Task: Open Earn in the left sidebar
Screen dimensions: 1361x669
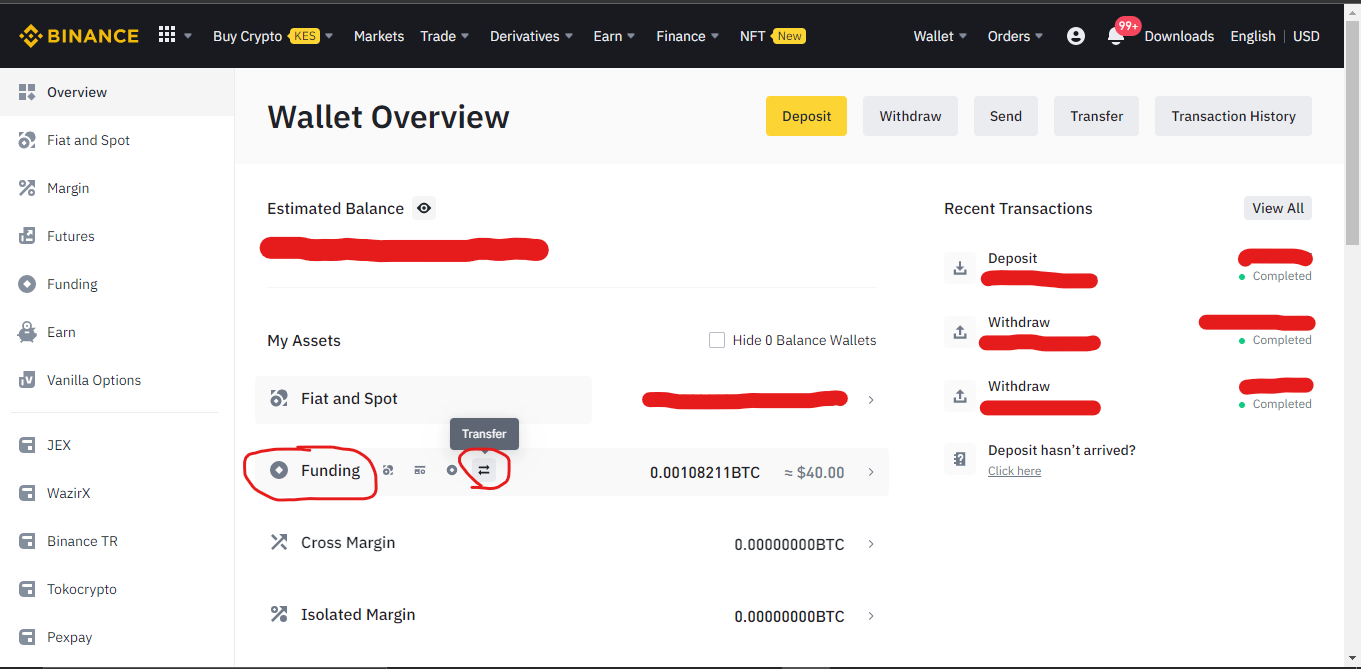Action: pos(117,332)
